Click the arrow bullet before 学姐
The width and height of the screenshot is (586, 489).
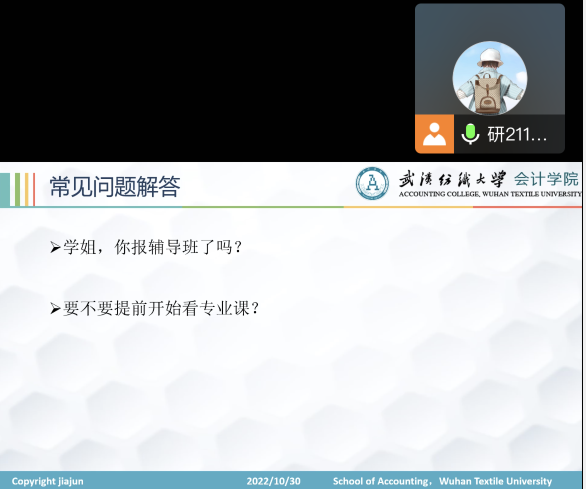tap(55, 247)
